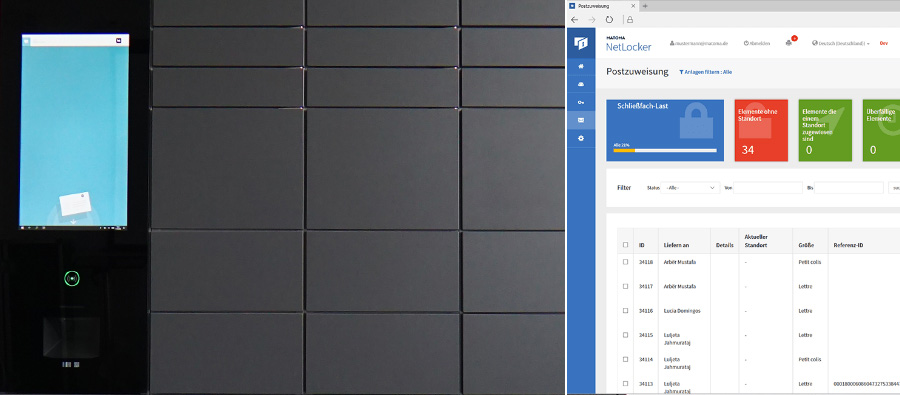This screenshot has width=900, height=395.
Task: Toggle the select-all header checkbox
Action: (x=626, y=245)
